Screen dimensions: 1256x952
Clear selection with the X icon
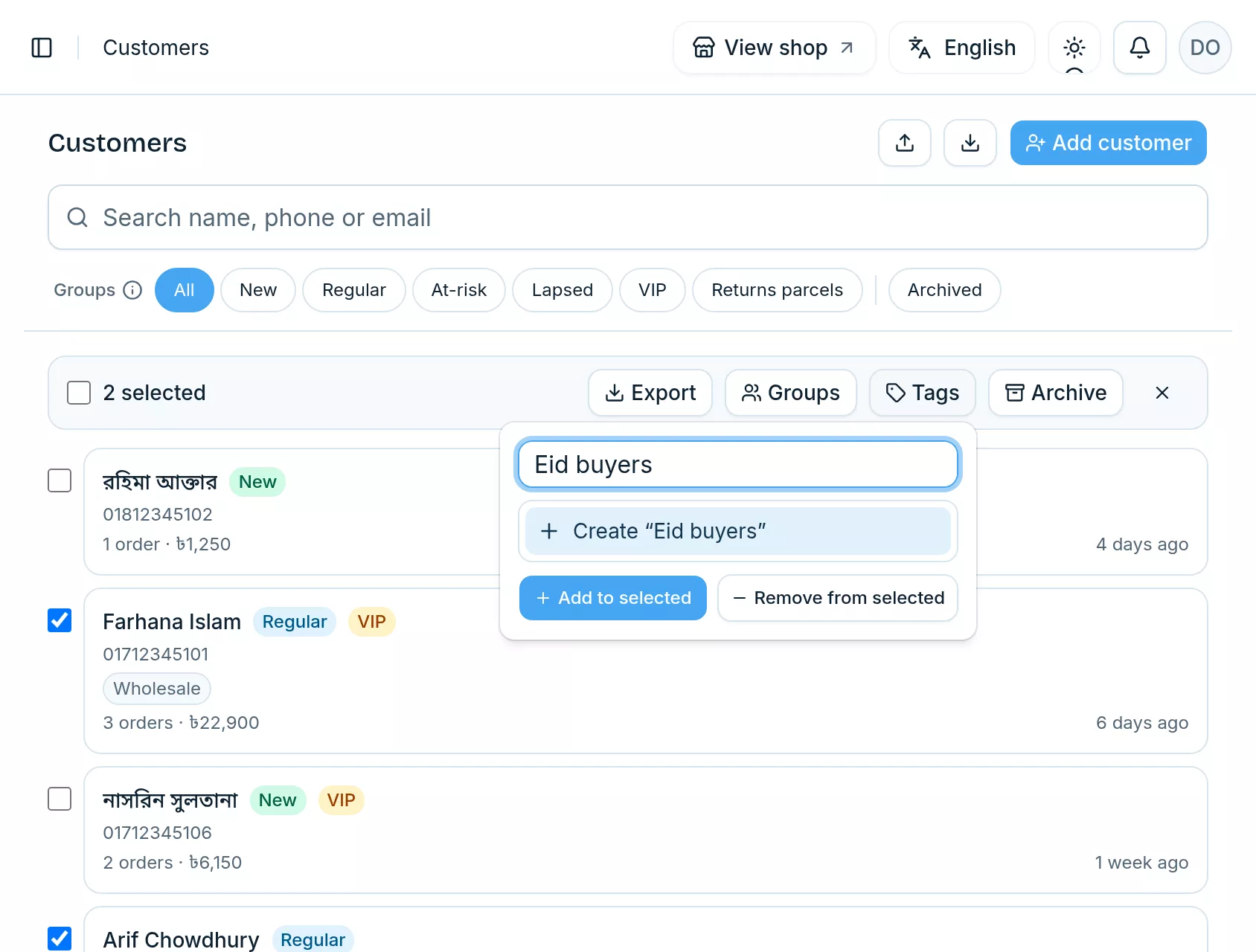1162,393
